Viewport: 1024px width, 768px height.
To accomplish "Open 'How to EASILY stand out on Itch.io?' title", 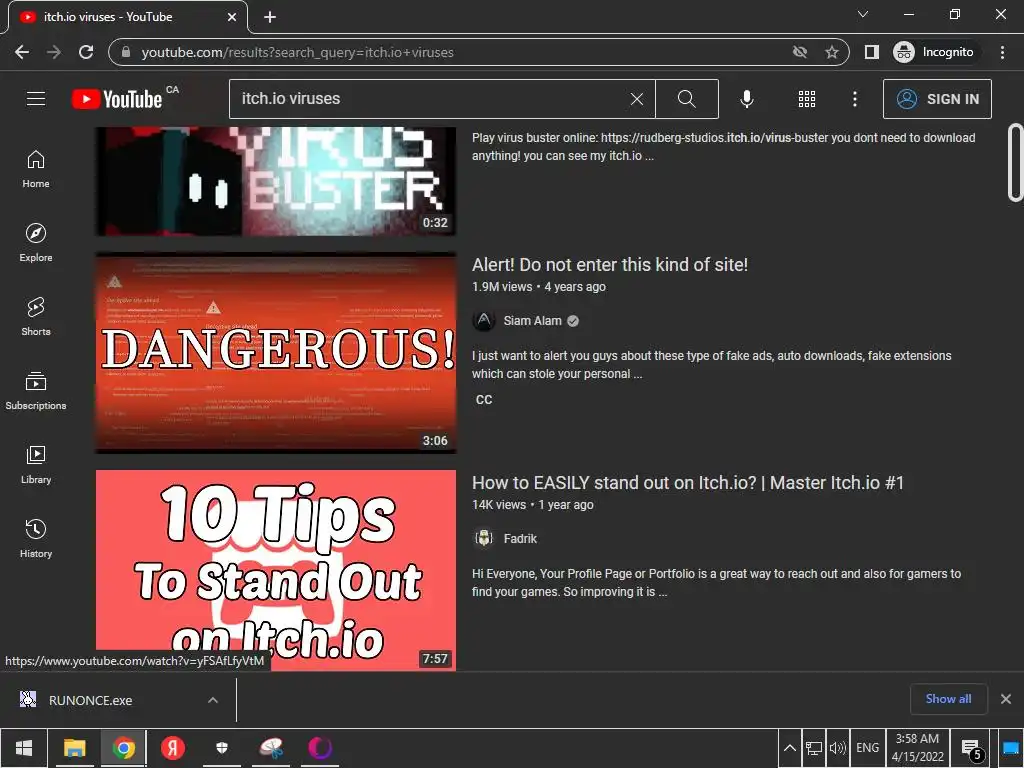I will click(688, 483).
